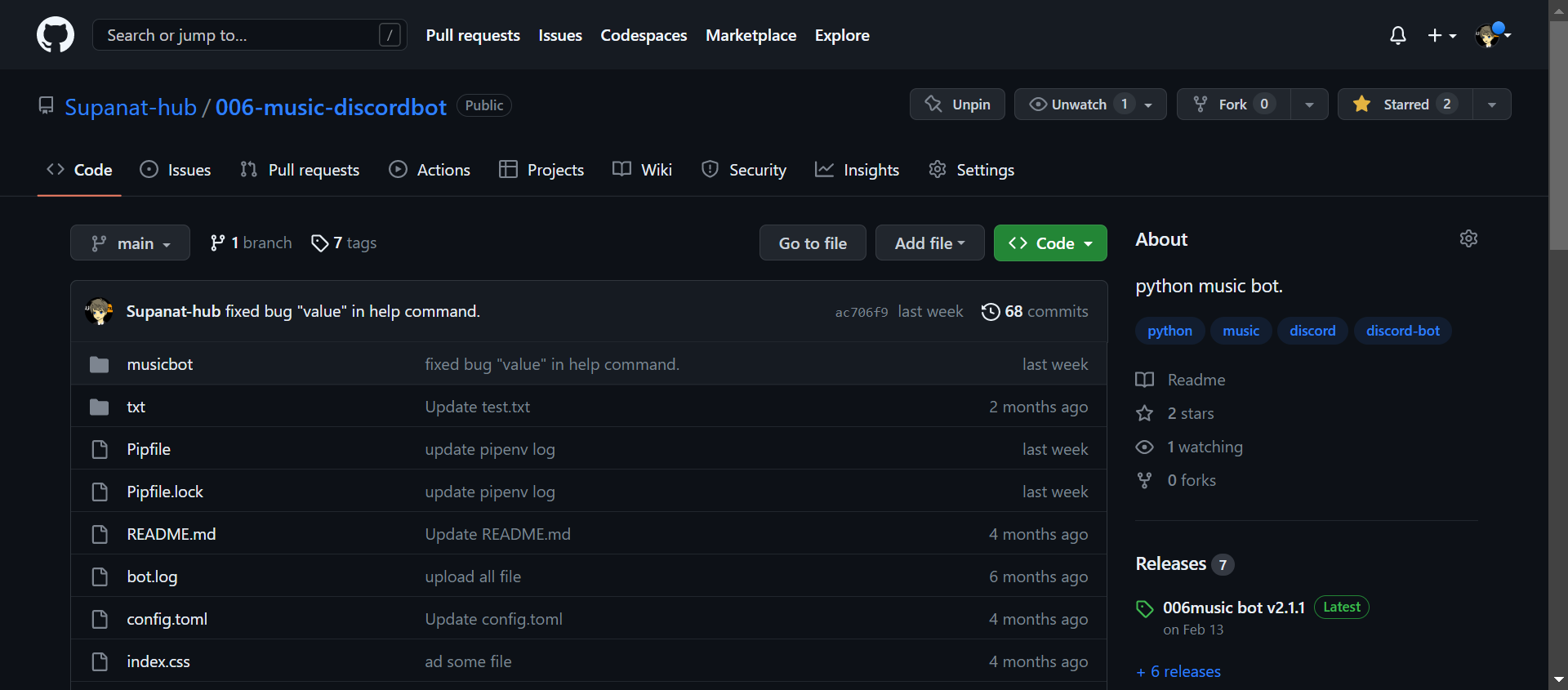
Task: Open the Update README.md commit message
Action: [x=498, y=534]
